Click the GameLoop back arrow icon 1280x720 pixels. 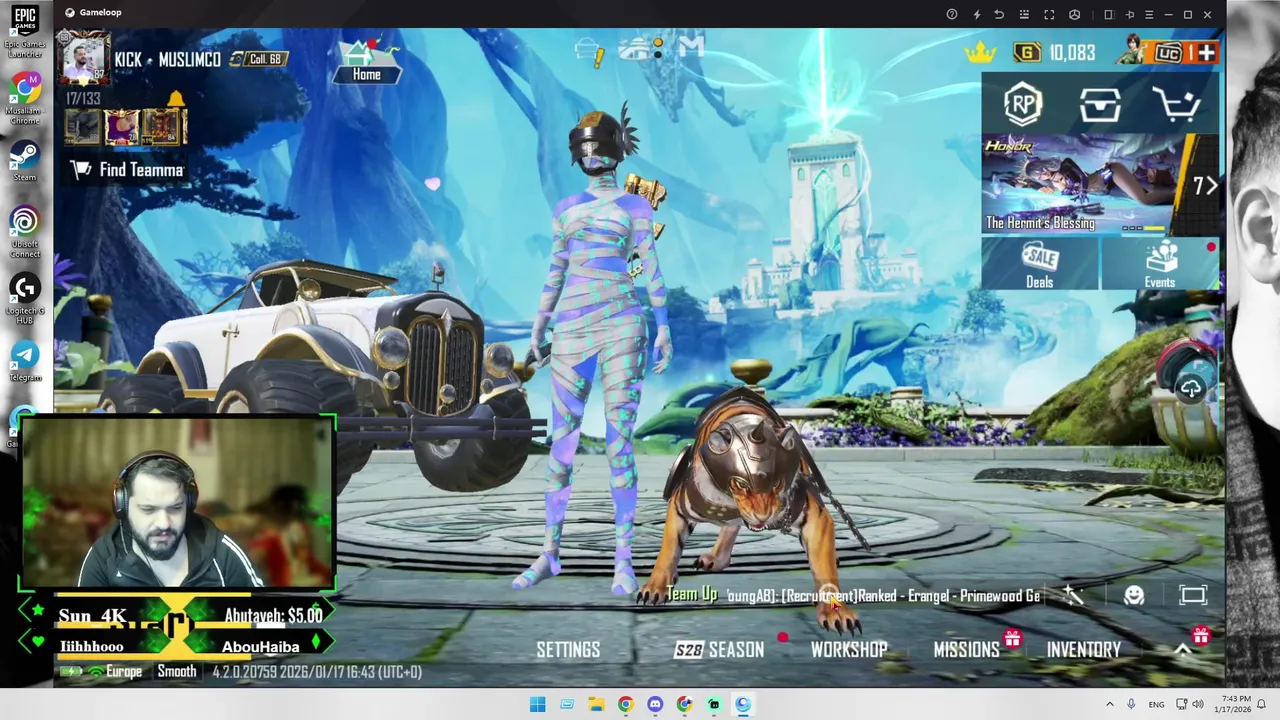point(999,14)
